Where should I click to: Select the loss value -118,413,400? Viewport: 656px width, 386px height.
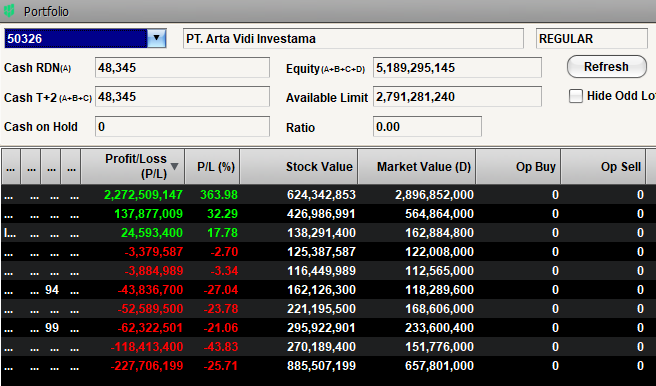click(147, 347)
